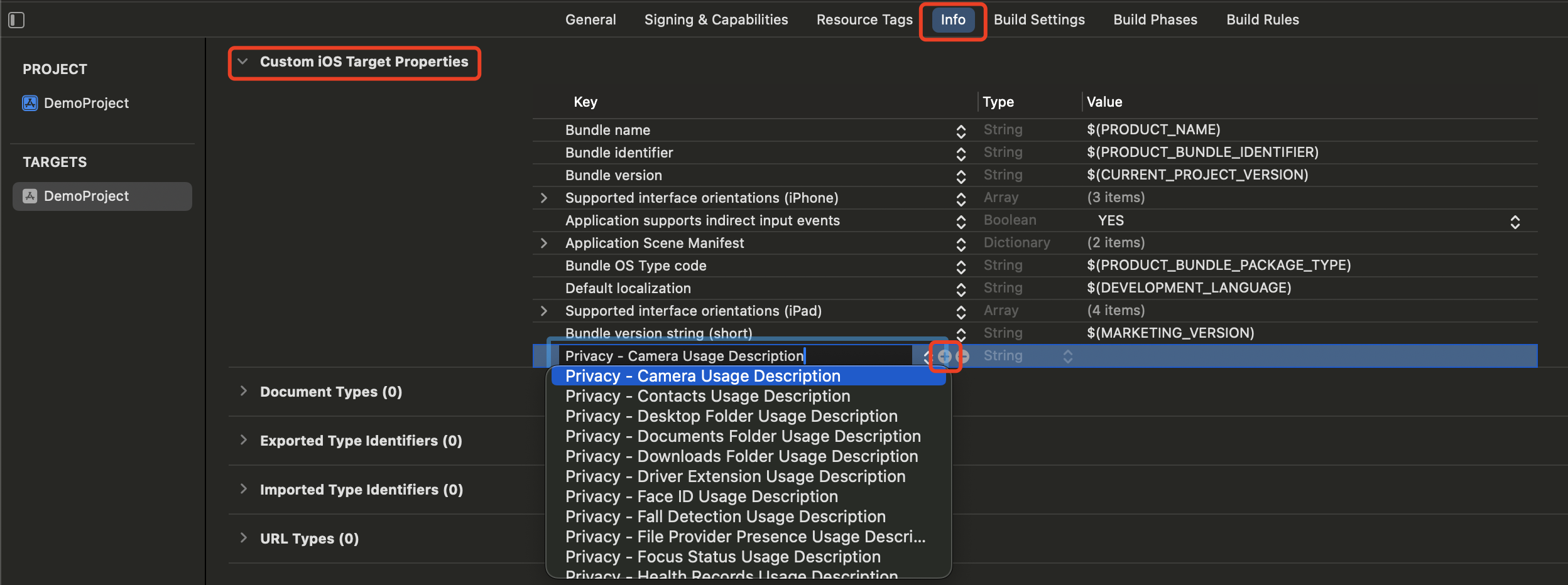Image resolution: width=1568 pixels, height=585 pixels.
Task: Click the YES value stepper for indirect input
Action: click(x=1515, y=222)
